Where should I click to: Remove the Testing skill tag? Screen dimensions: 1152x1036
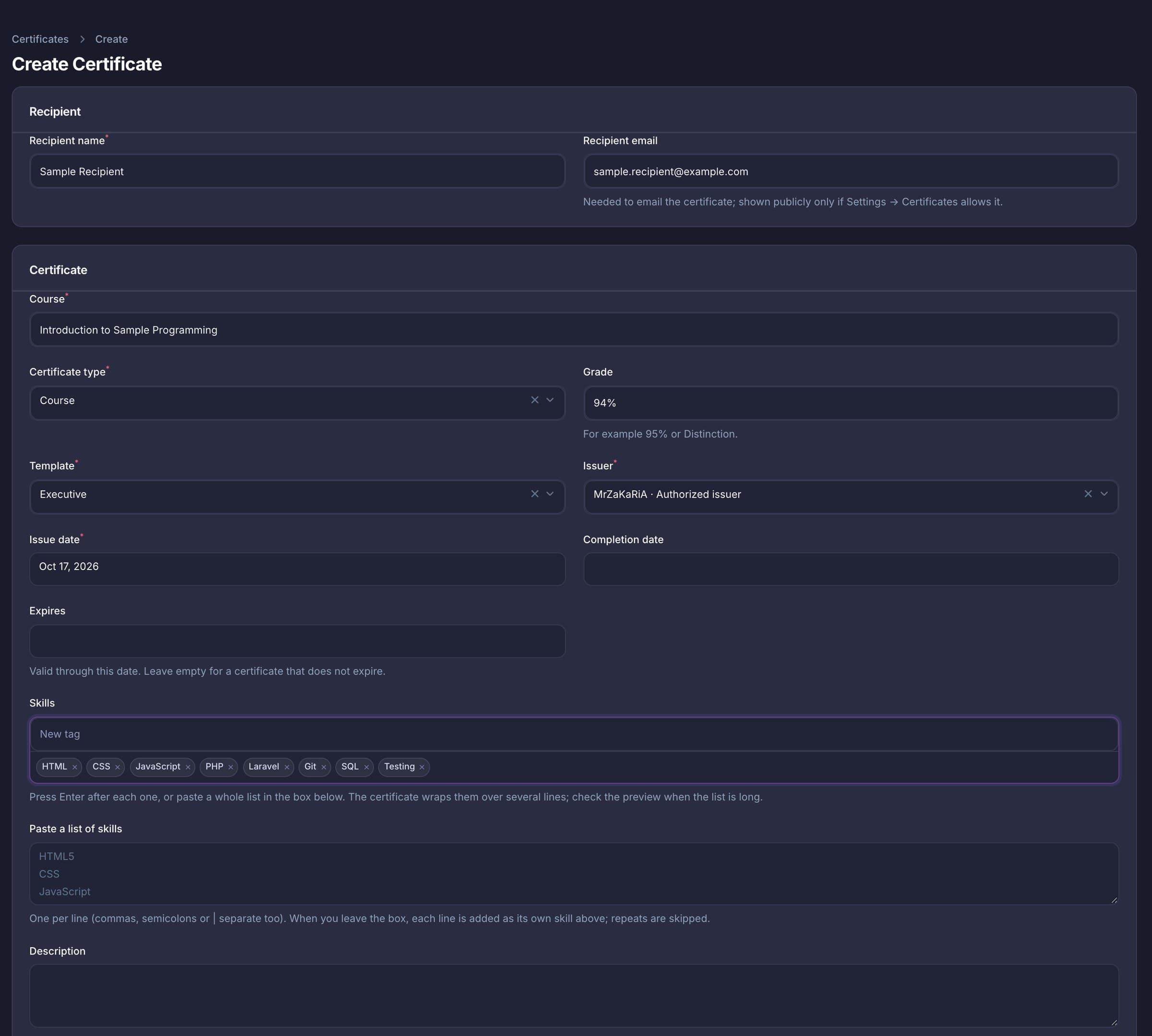(422, 767)
